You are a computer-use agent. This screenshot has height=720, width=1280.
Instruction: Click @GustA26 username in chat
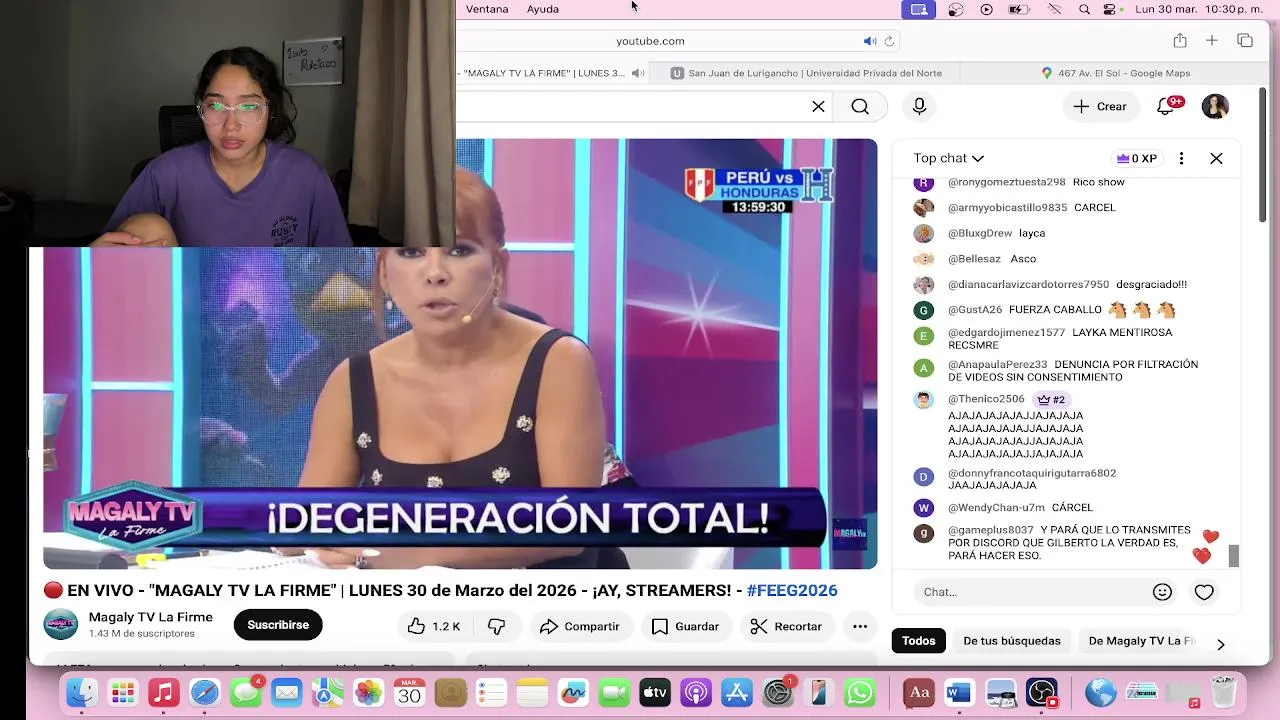975,310
